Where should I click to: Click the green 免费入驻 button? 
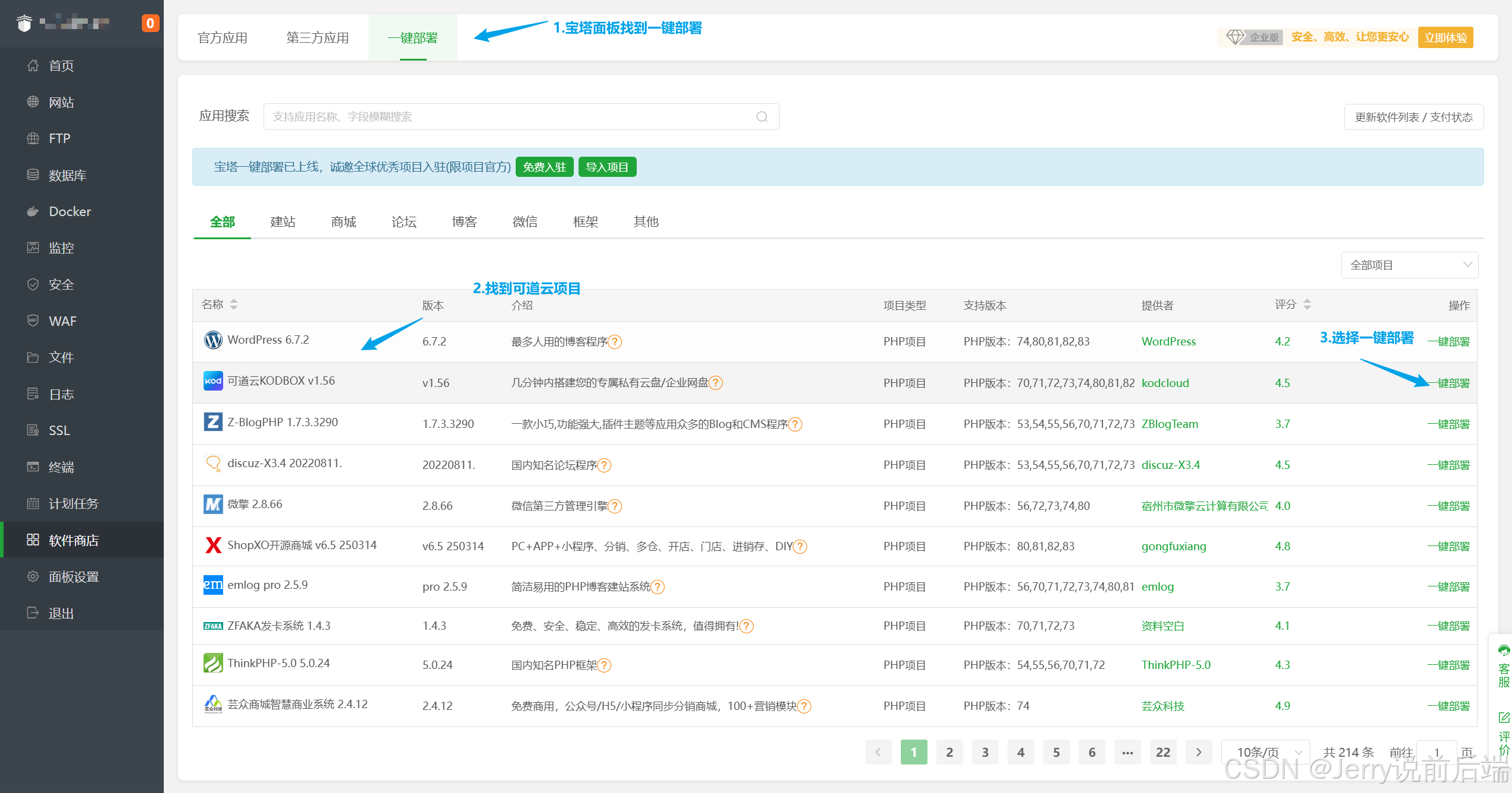tap(544, 167)
